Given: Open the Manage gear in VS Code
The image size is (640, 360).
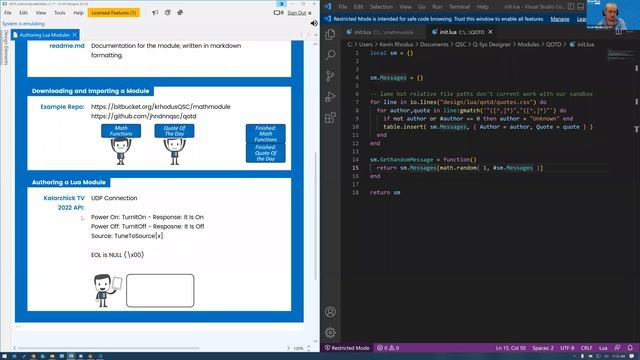Looking at the screenshot, I should [330, 333].
